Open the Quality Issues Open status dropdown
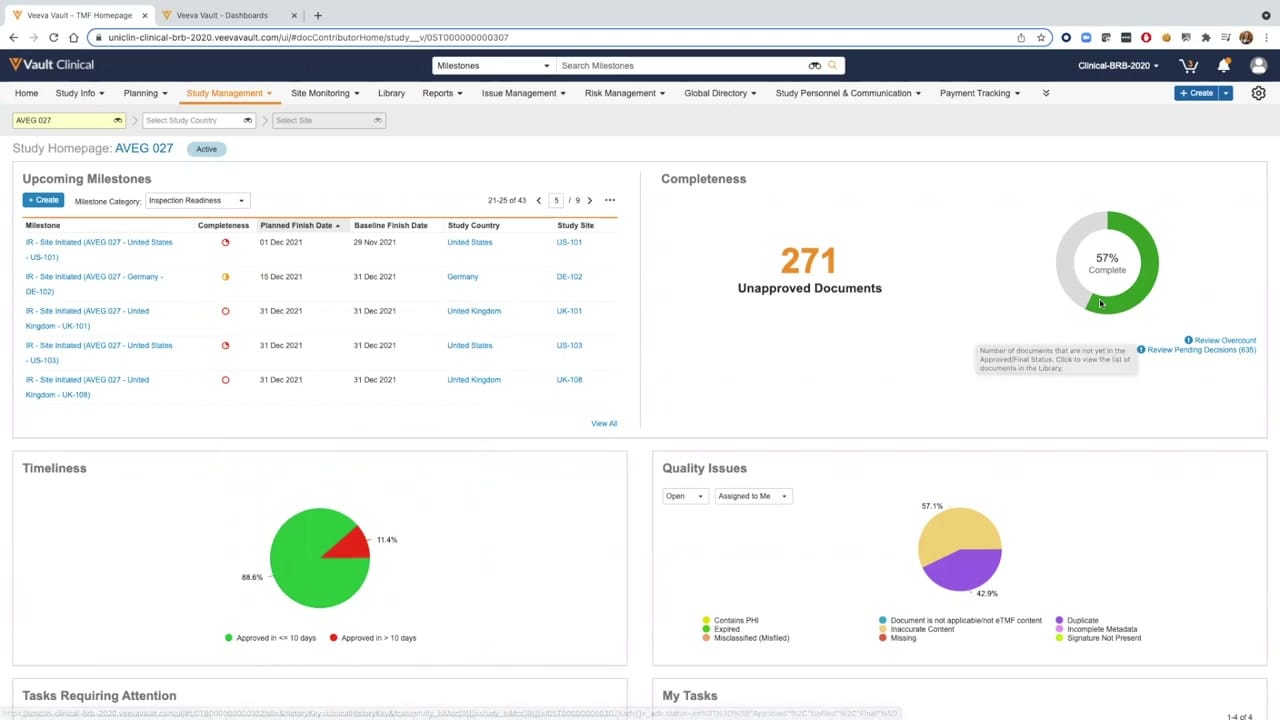Image resolution: width=1280 pixels, height=720 pixels. [685, 496]
